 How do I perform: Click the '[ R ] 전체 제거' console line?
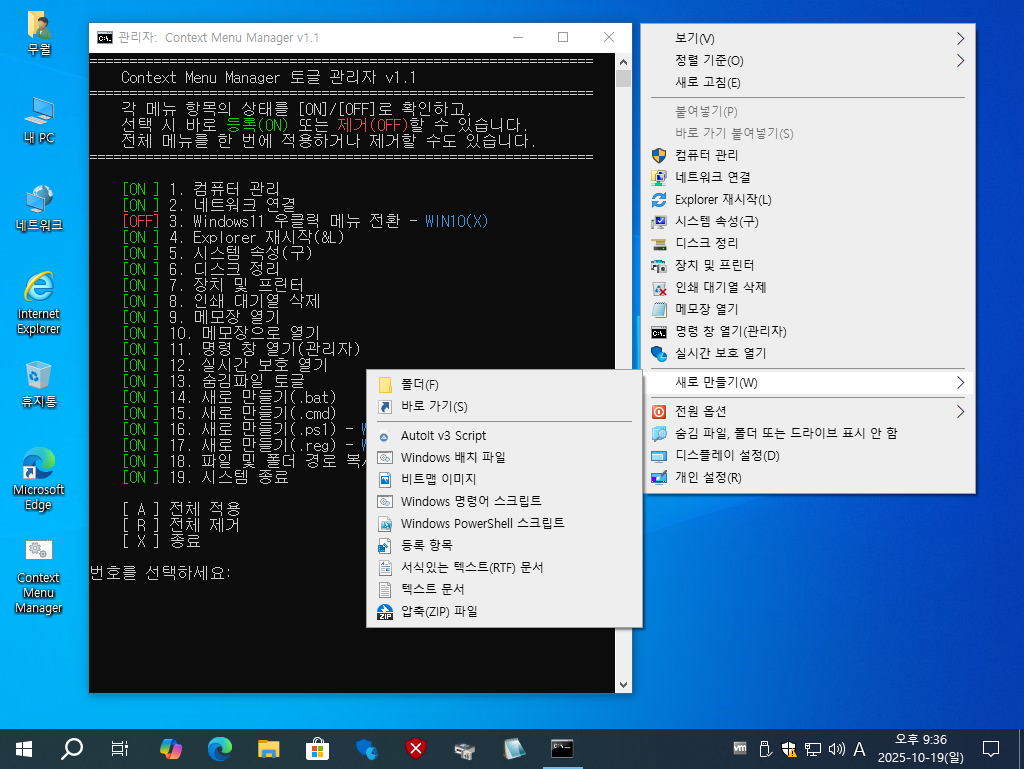coord(182,526)
